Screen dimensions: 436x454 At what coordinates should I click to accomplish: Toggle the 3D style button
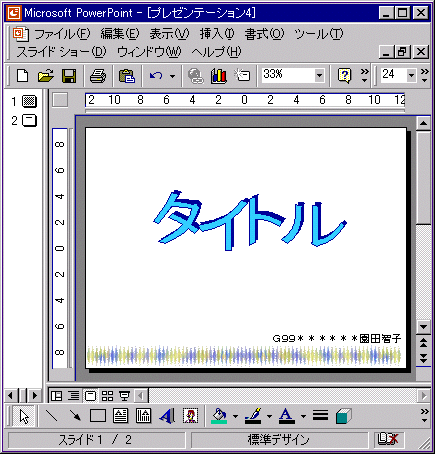click(343, 416)
